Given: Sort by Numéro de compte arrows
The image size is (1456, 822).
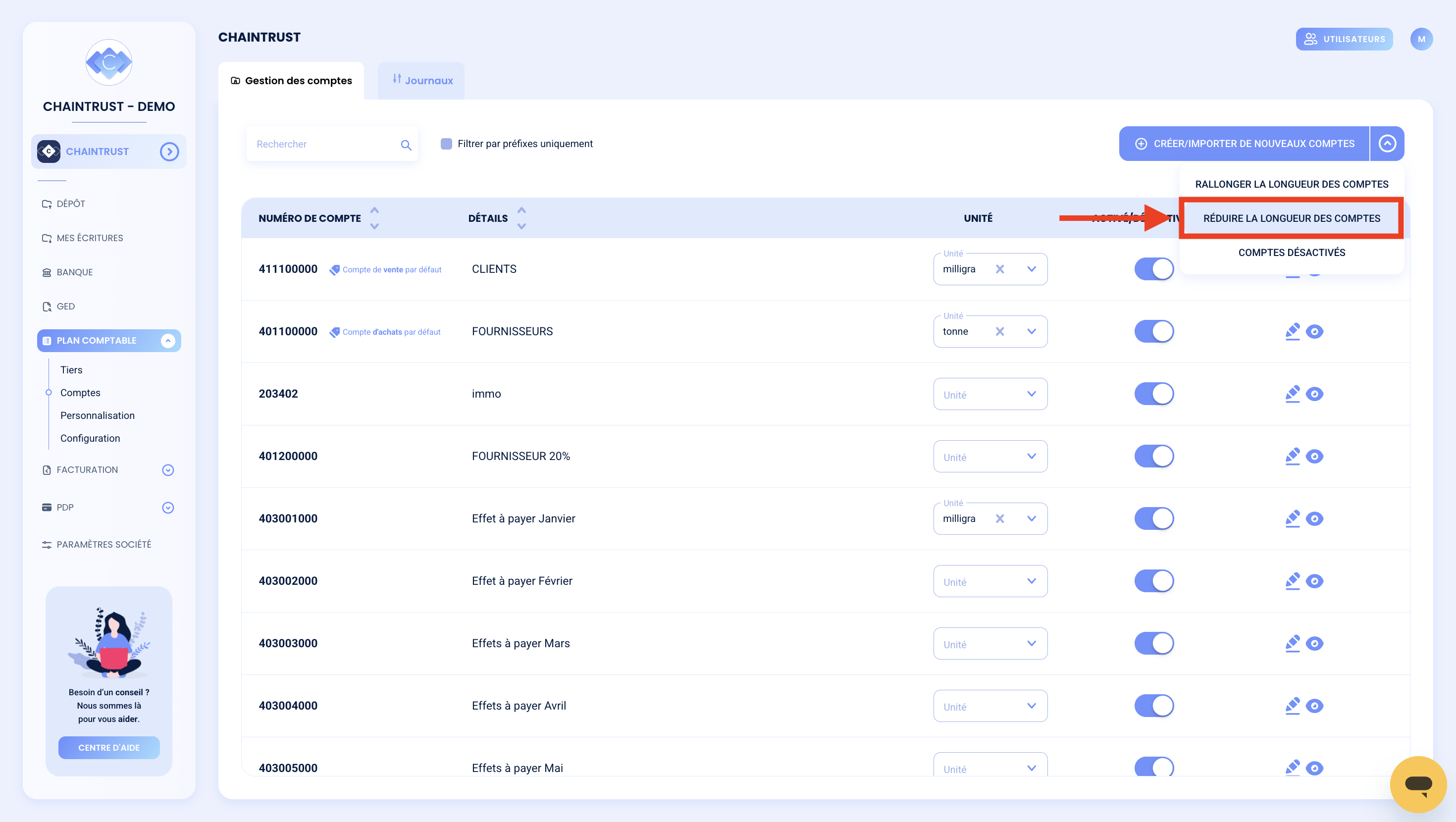Looking at the screenshot, I should (x=374, y=218).
